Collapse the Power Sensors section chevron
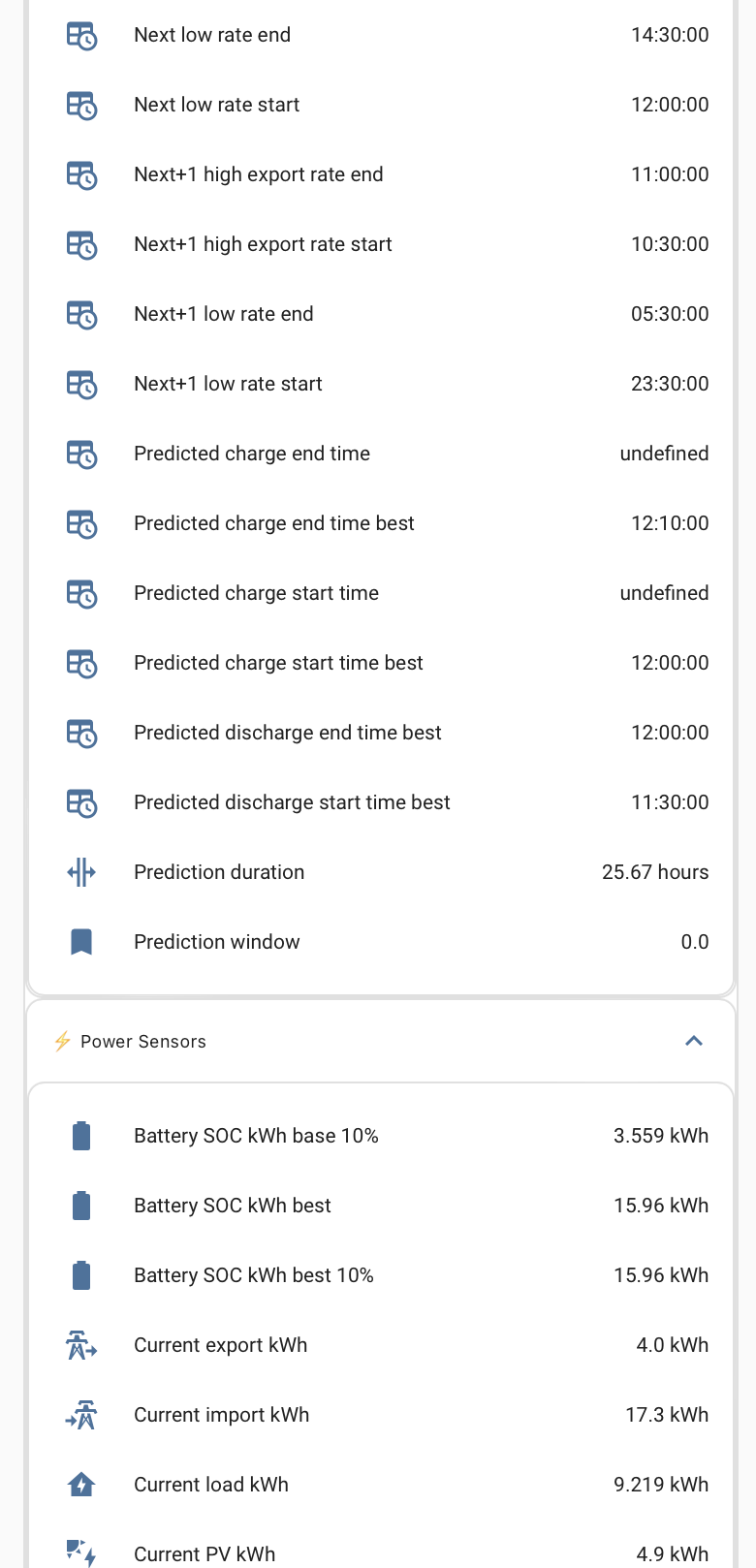Viewport: 756px width, 1568px height. coord(694,1041)
